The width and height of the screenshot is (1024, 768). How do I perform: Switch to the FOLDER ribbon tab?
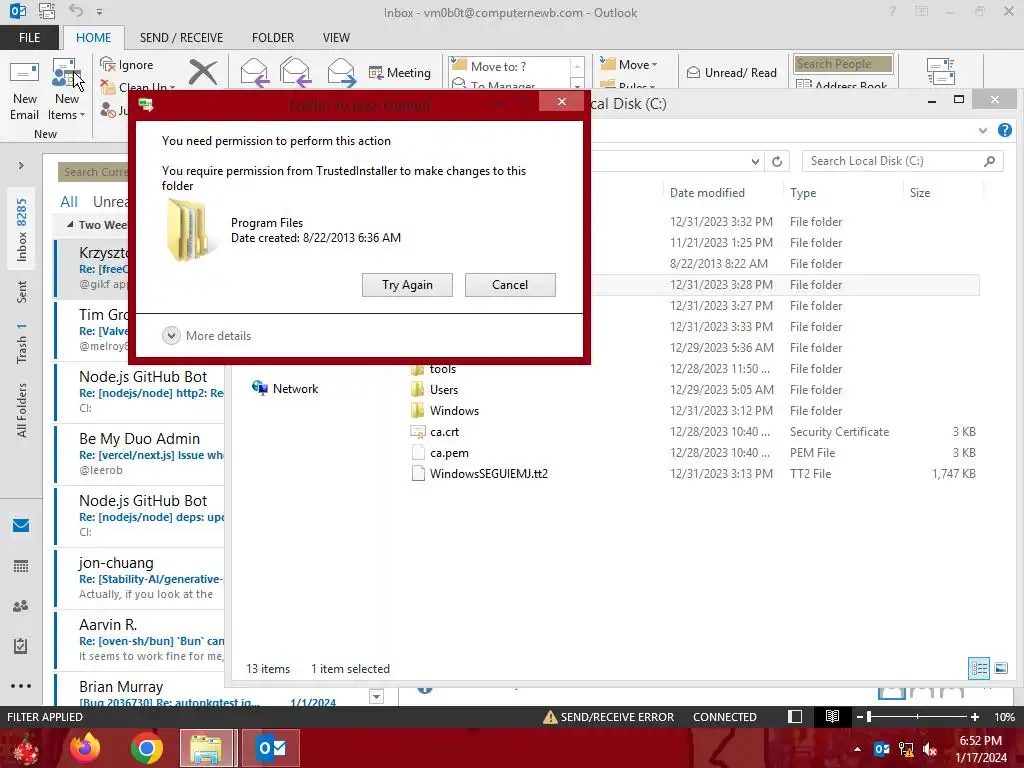coord(273,38)
